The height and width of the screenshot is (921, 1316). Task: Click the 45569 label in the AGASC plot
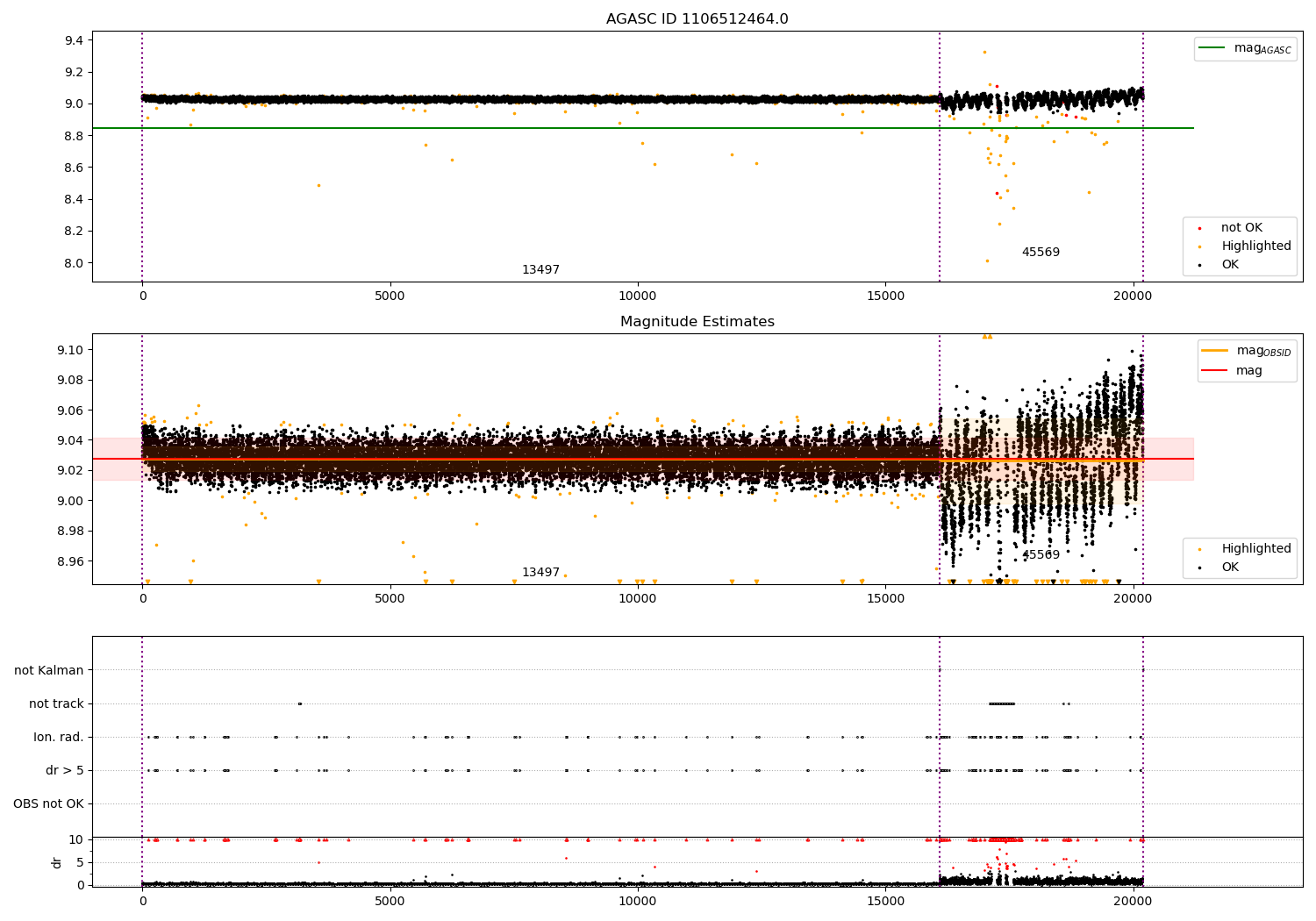coord(1041,253)
